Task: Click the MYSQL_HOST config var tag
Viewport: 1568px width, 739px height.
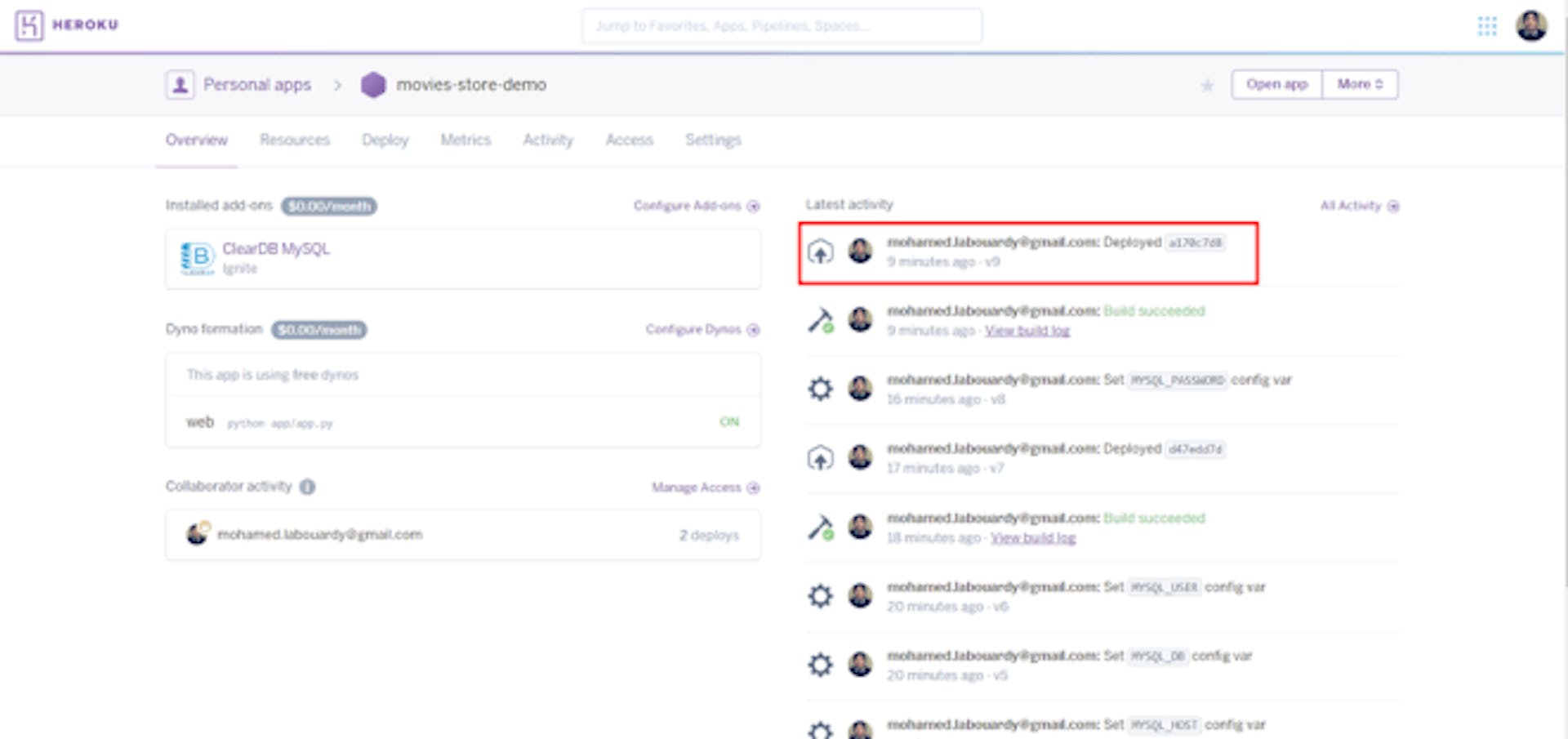Action: point(1165,725)
